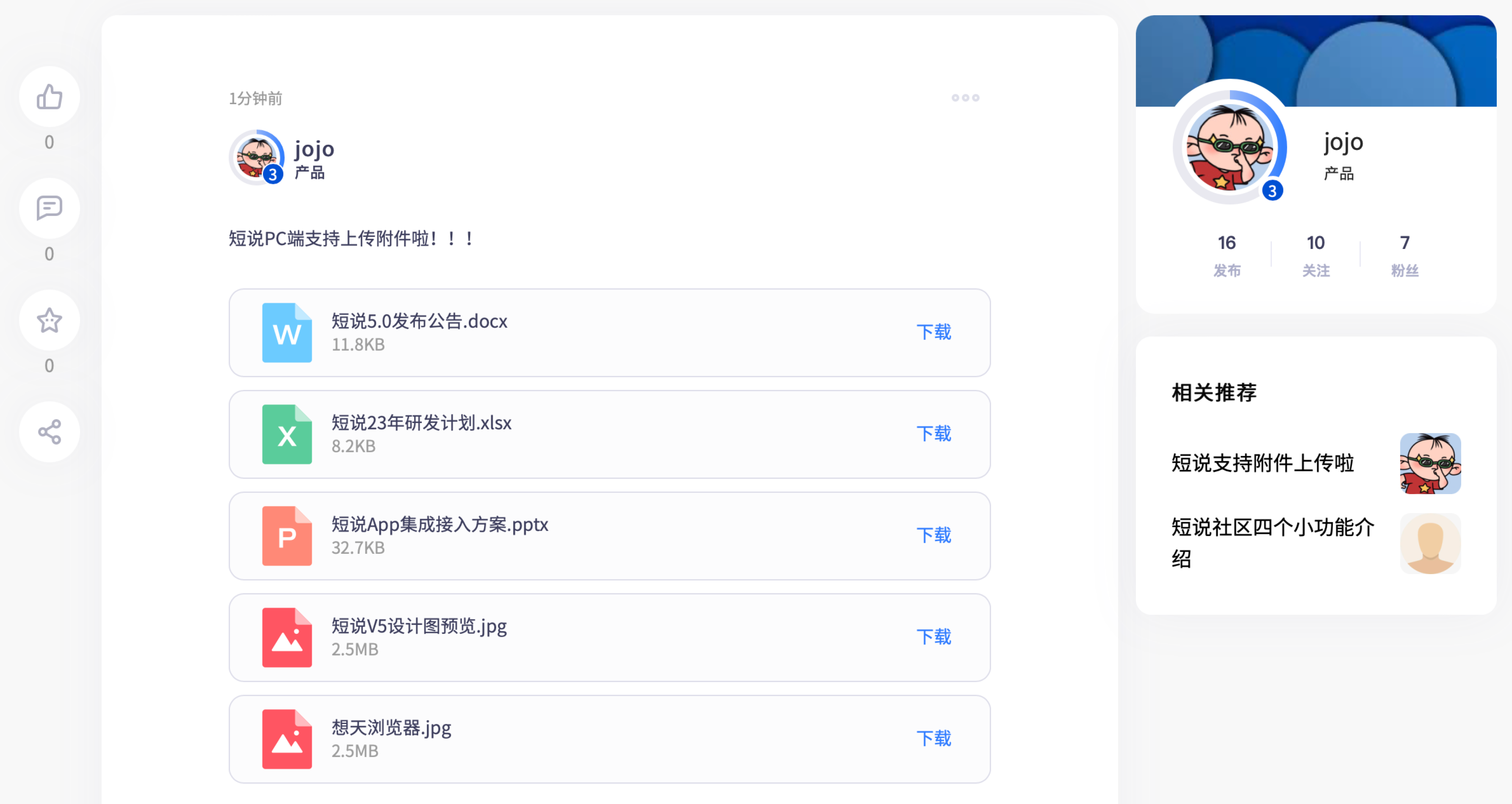Open the three-dot more options menu
Screen dimensions: 1512x804
tap(966, 98)
